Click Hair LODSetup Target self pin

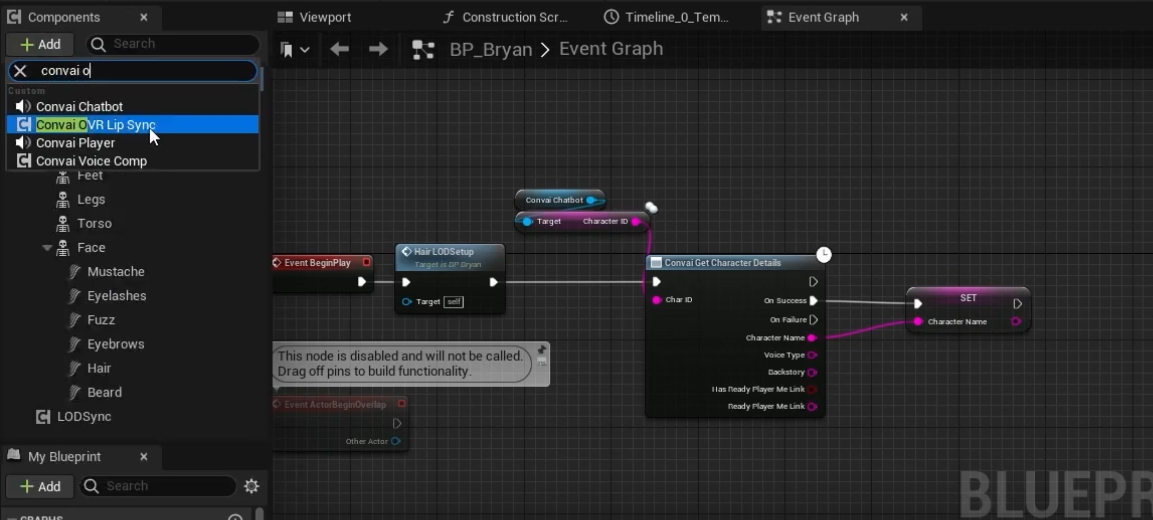[406, 302]
